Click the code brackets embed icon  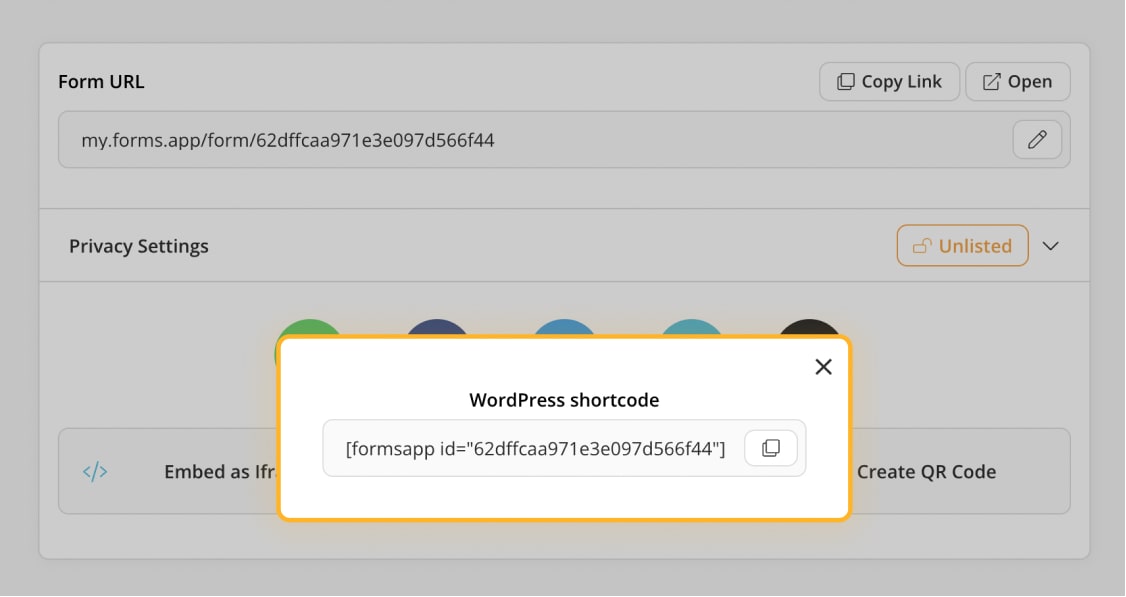click(x=95, y=472)
